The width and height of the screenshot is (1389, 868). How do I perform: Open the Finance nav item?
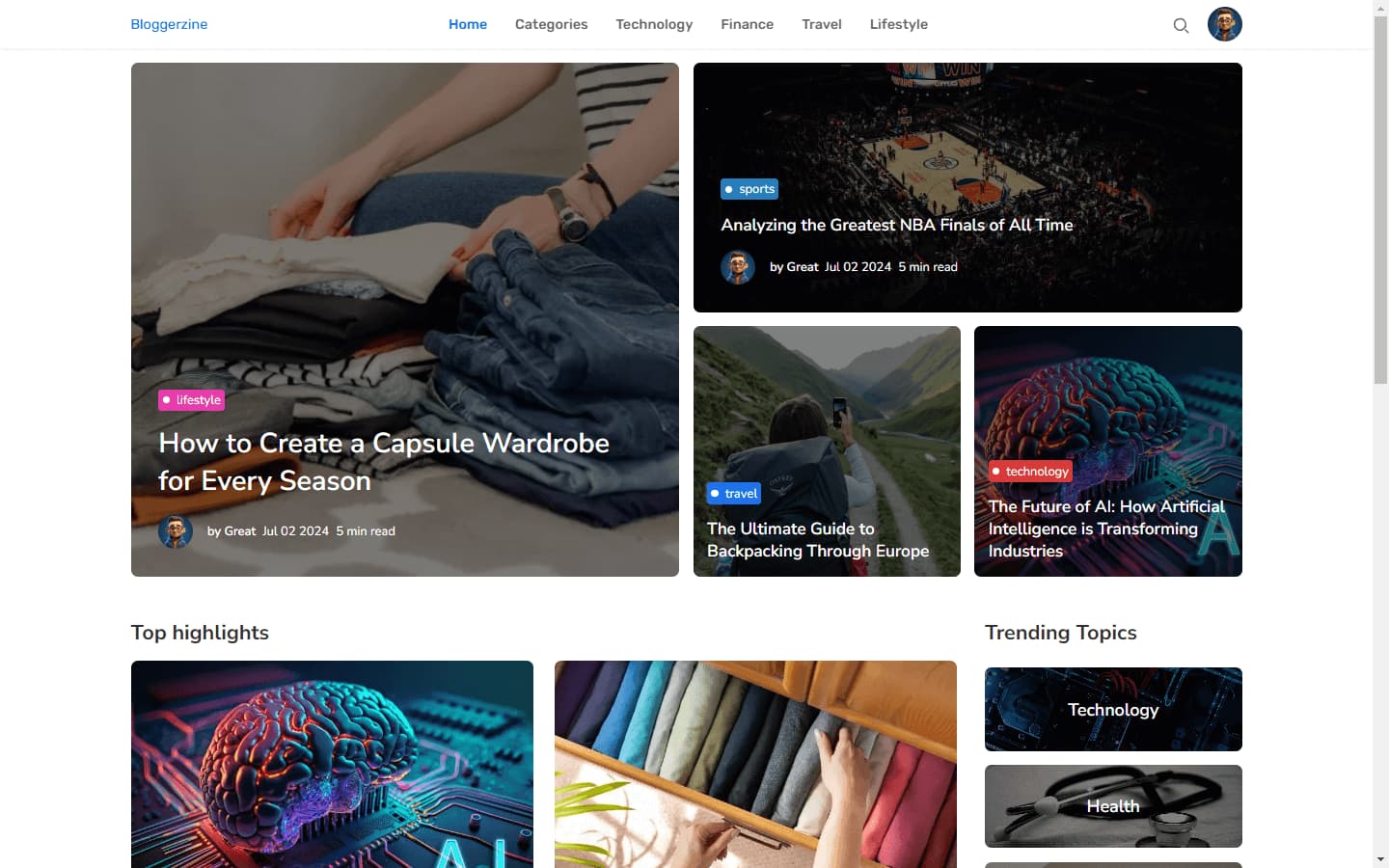(x=748, y=24)
